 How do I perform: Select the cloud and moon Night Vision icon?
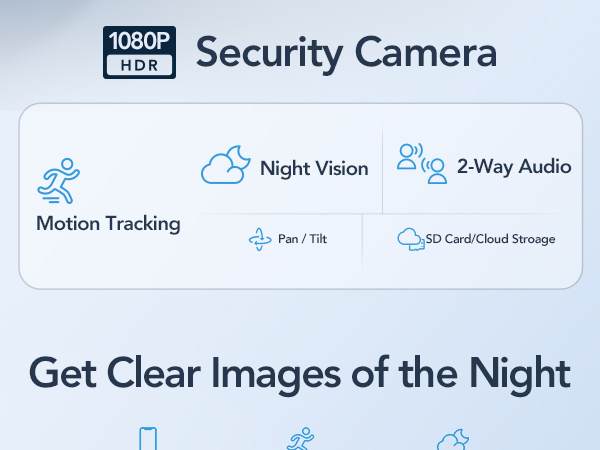click(226, 165)
